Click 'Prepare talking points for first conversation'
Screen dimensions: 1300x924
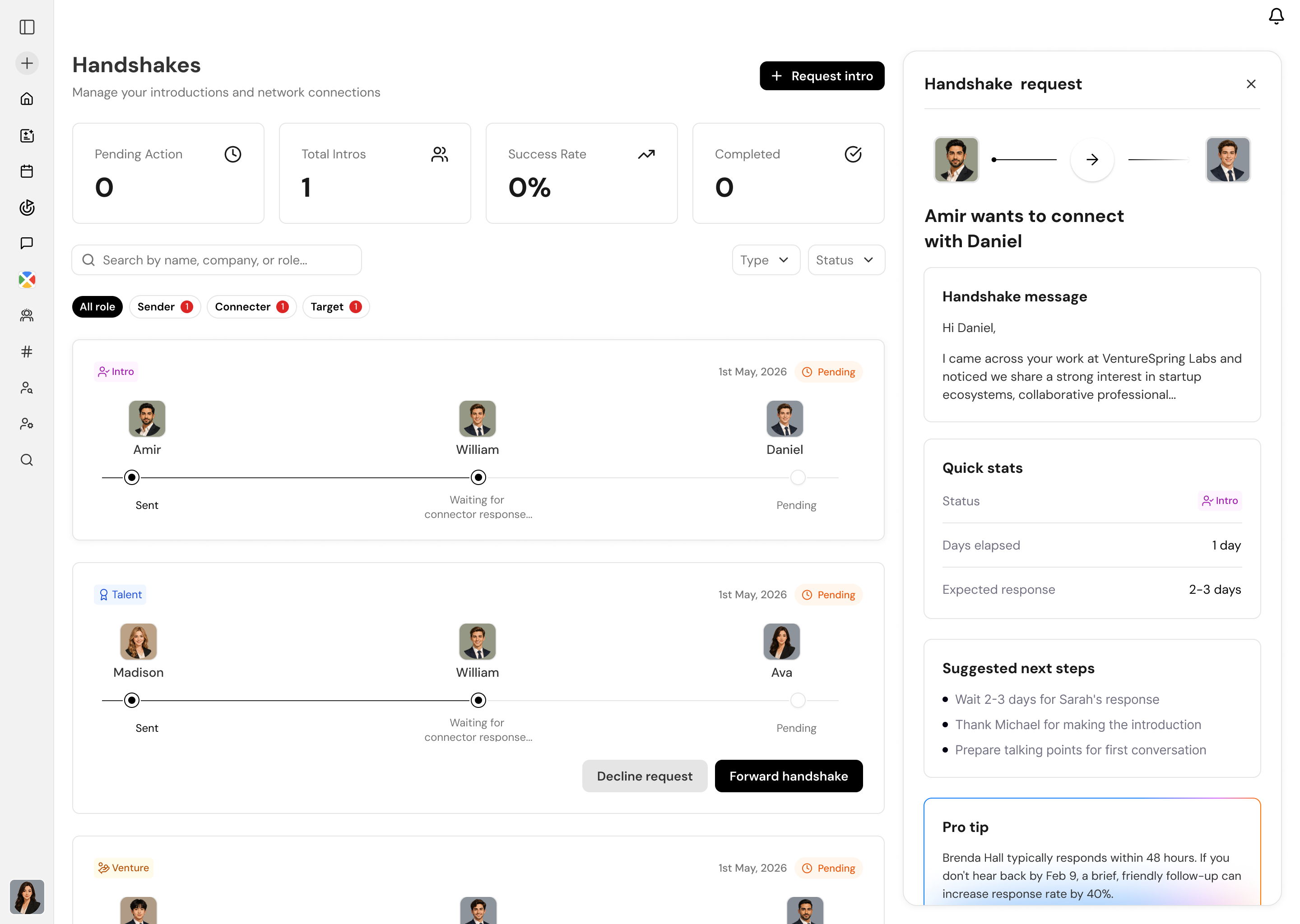(1080, 750)
